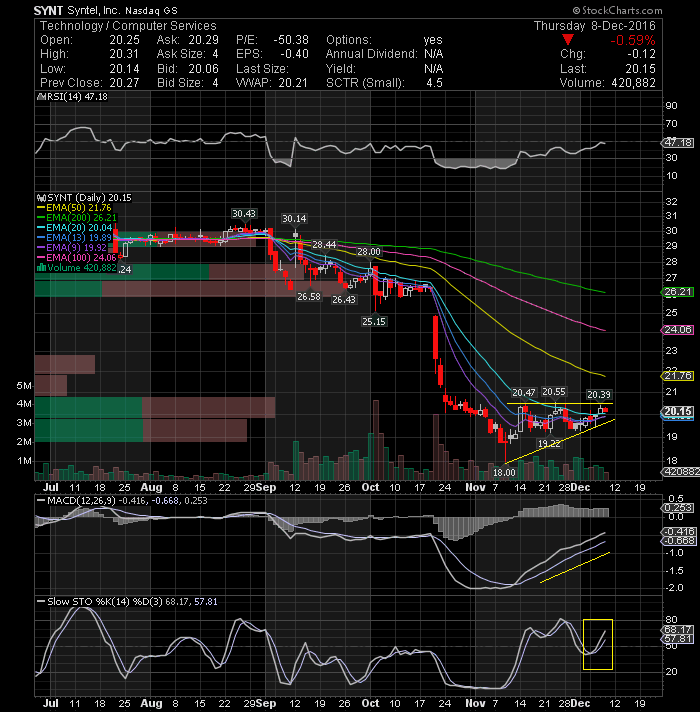Screen dimensions: 700x712
Task: Click the SCTR (Small) value 4.5
Action: (x=434, y=83)
